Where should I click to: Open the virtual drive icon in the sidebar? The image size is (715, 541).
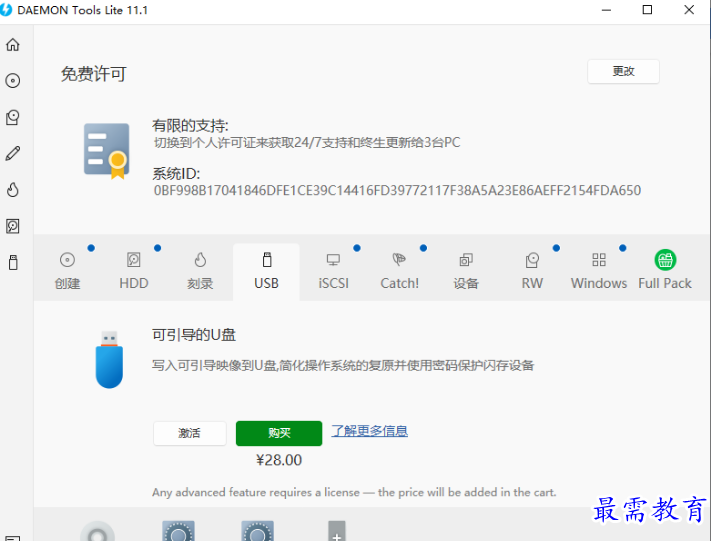(x=13, y=117)
